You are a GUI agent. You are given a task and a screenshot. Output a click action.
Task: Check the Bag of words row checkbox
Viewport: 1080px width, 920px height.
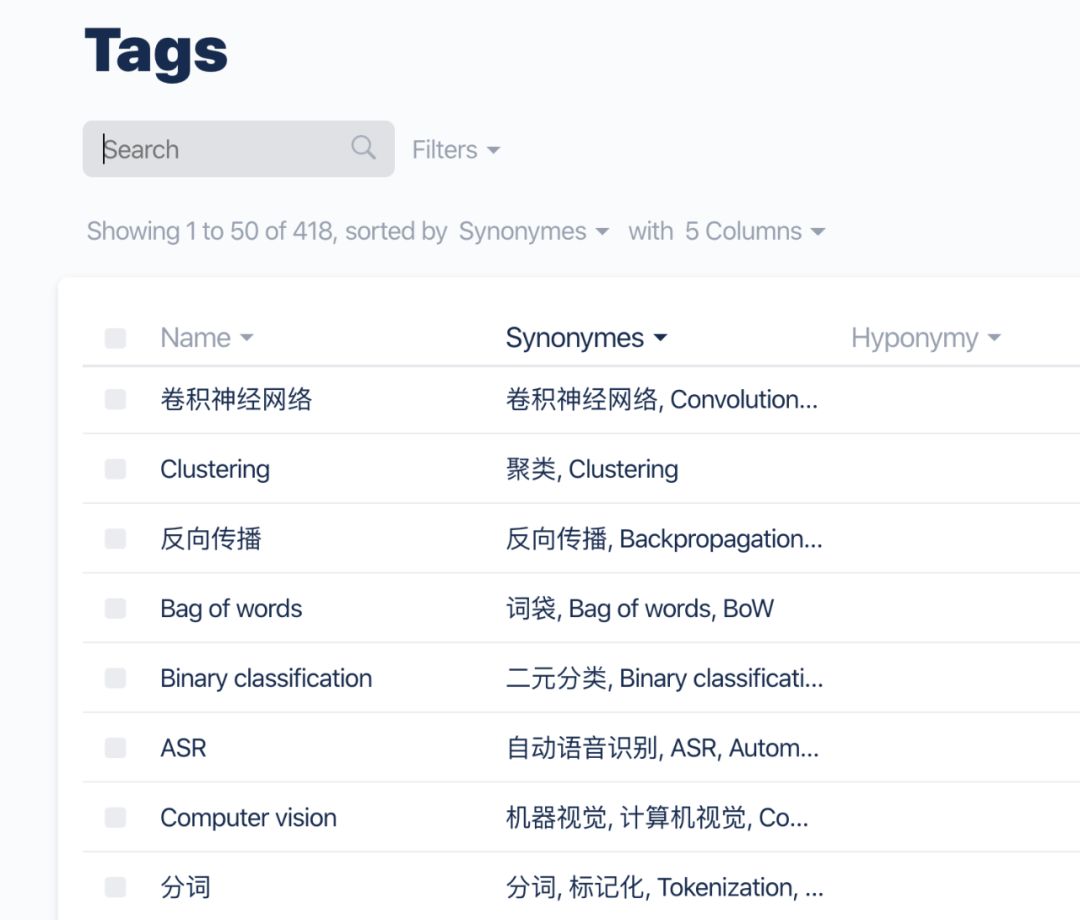[x=115, y=608]
